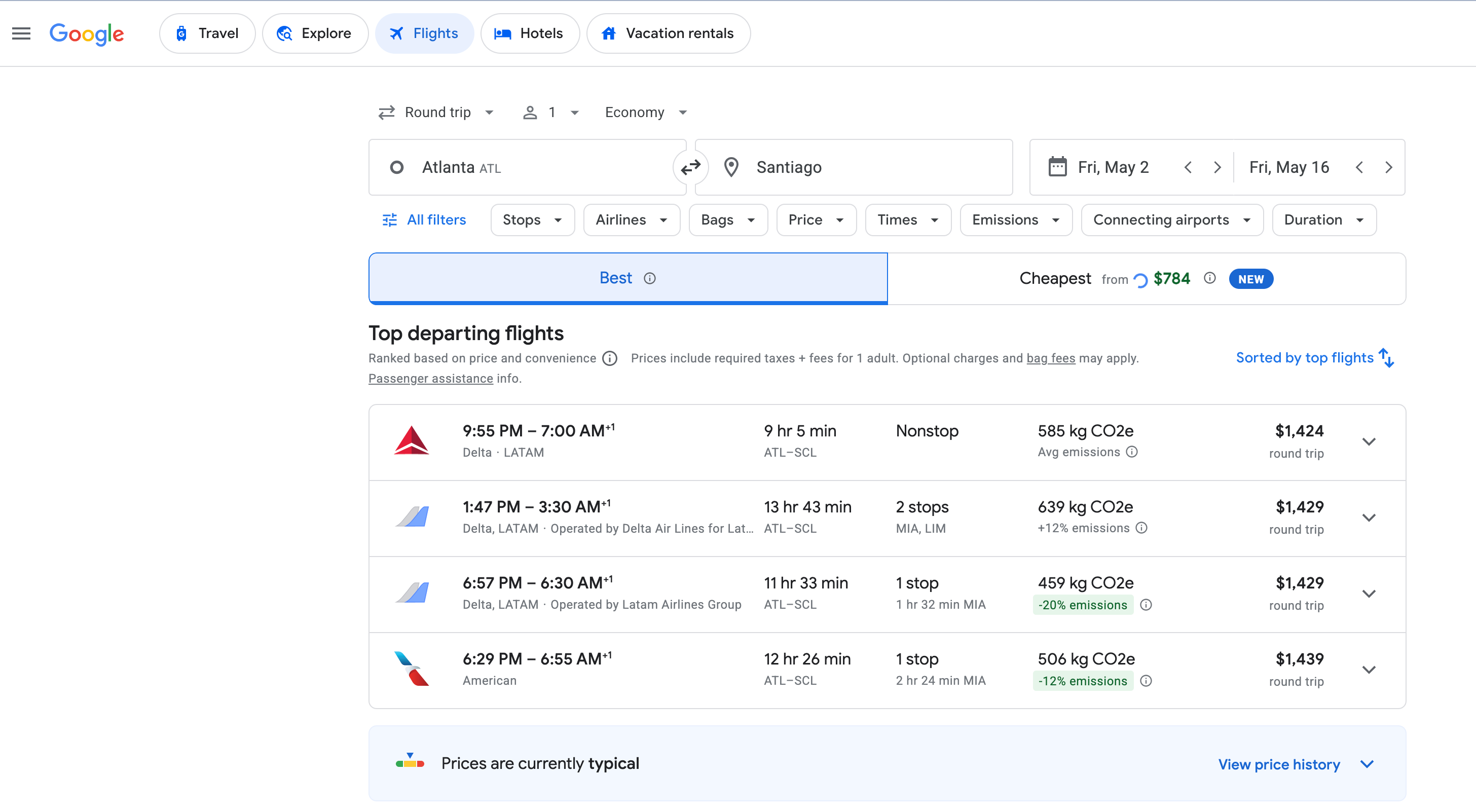1476x812 pixels.
Task: Click the Avg emissions info icon
Action: pyautogui.click(x=1132, y=452)
